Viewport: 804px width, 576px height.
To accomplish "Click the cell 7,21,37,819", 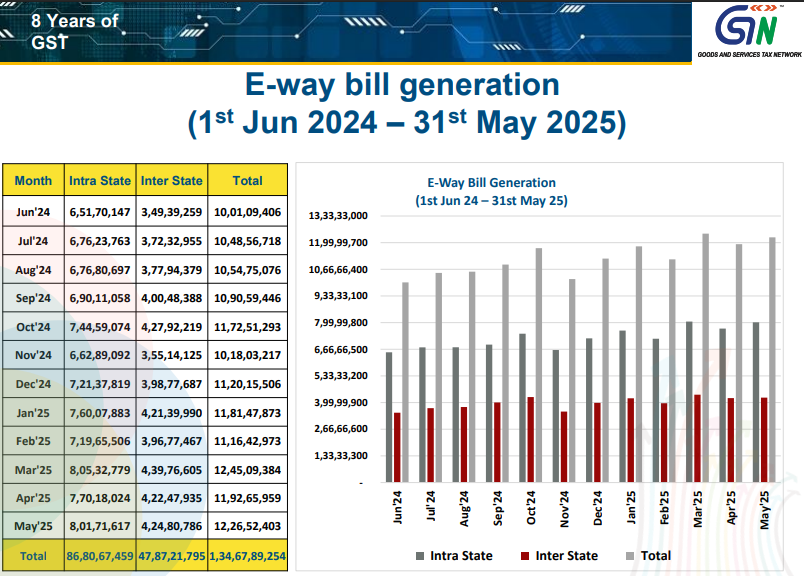I will (x=100, y=384).
